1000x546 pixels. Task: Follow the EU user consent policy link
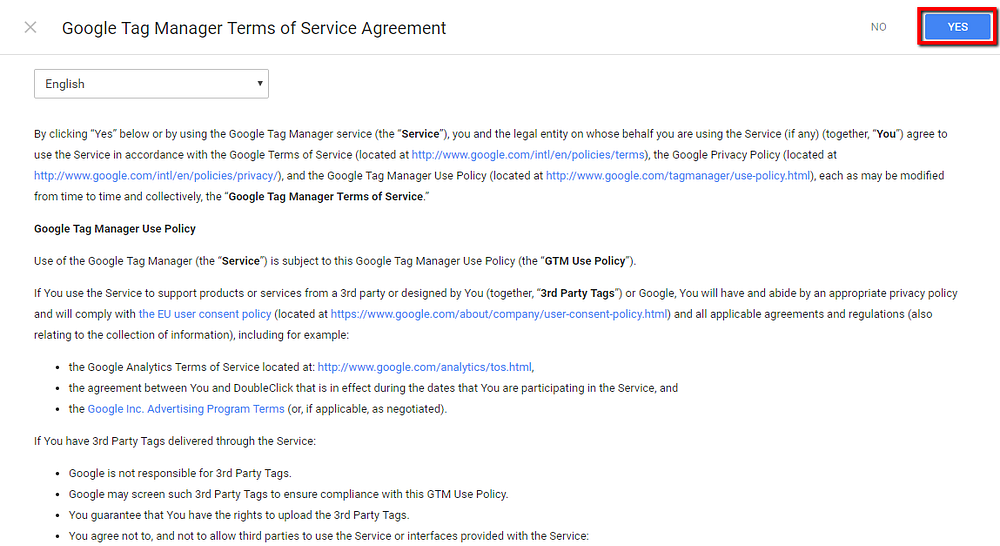(x=205, y=314)
